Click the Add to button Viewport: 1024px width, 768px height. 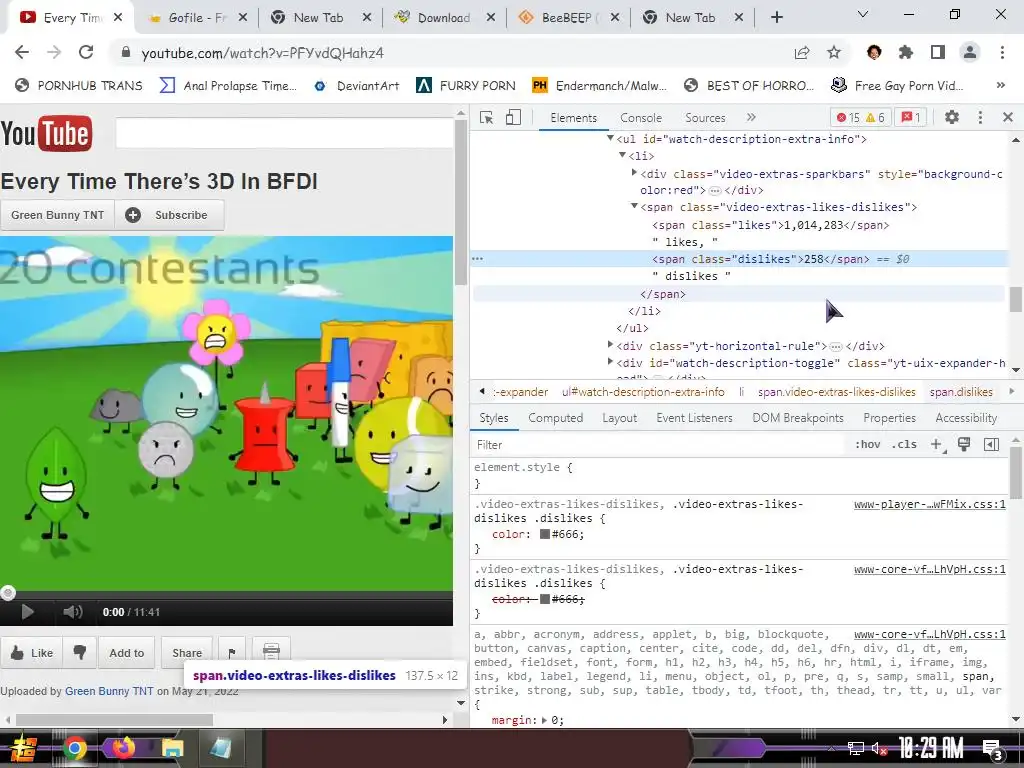(127, 652)
